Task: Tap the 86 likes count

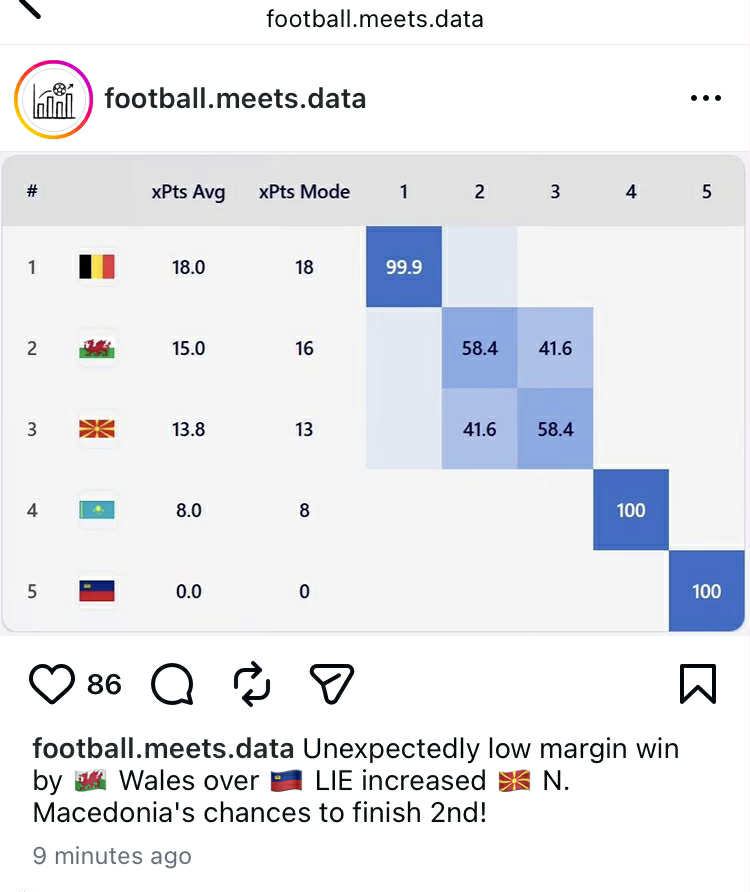Action: [104, 684]
